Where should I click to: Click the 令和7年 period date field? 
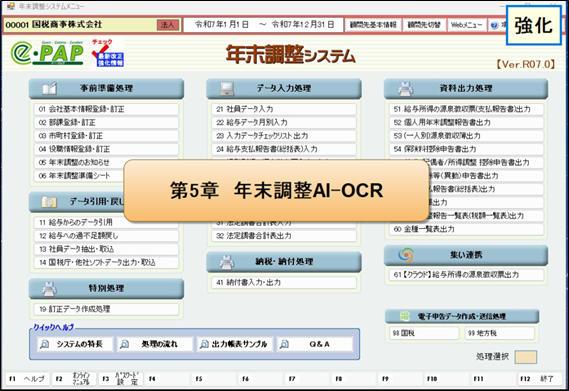pyautogui.click(x=263, y=25)
